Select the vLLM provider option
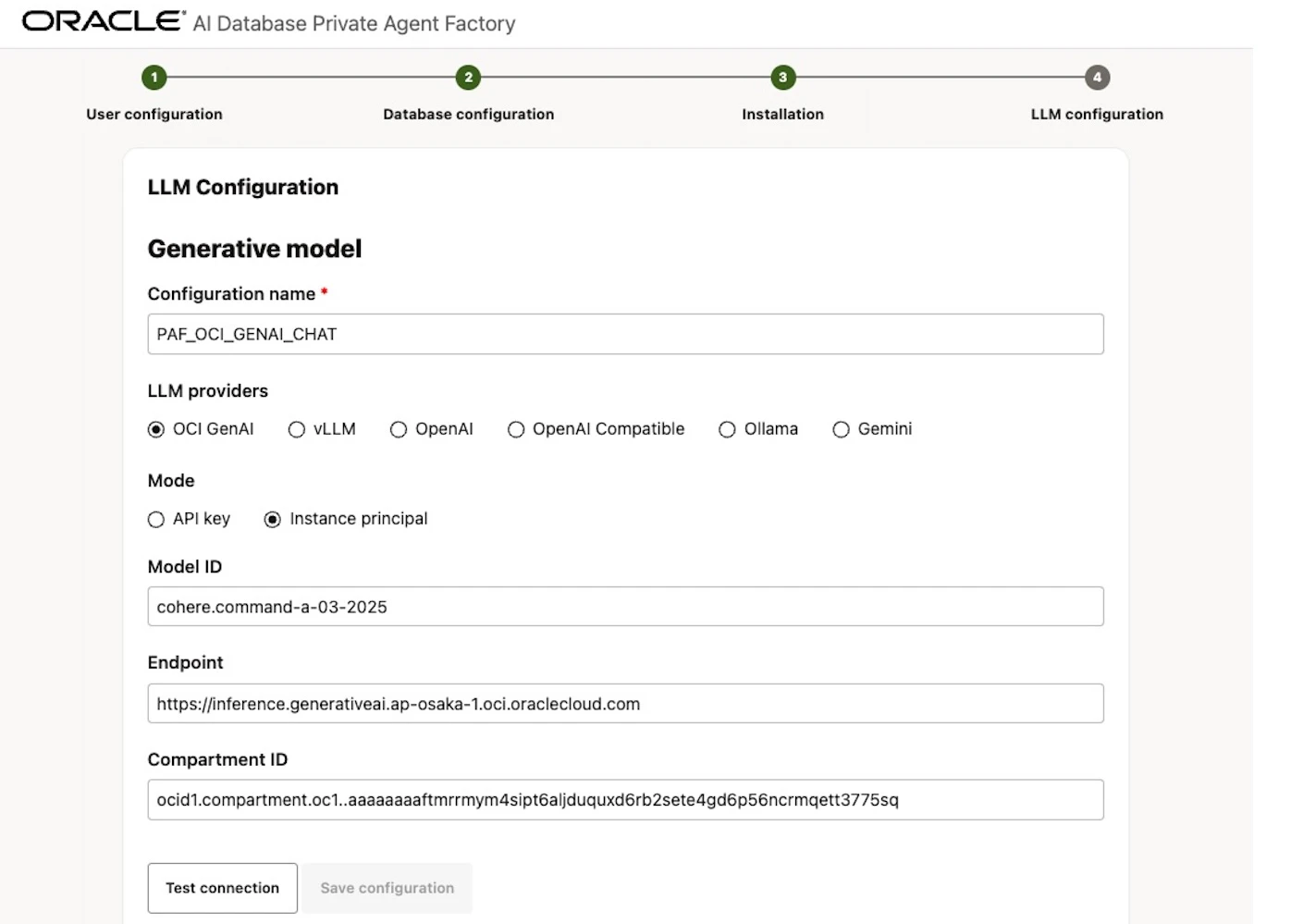 coord(297,429)
